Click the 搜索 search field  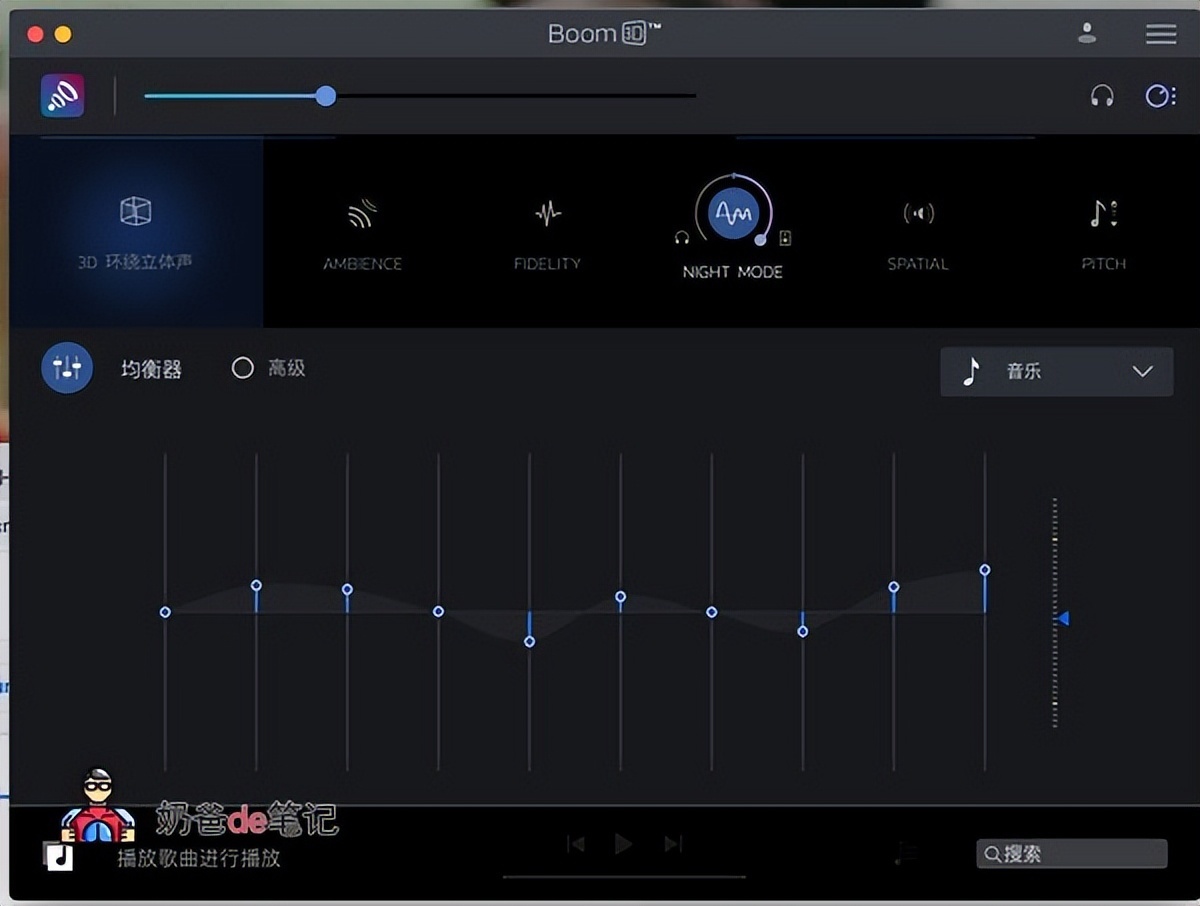(x=1072, y=853)
